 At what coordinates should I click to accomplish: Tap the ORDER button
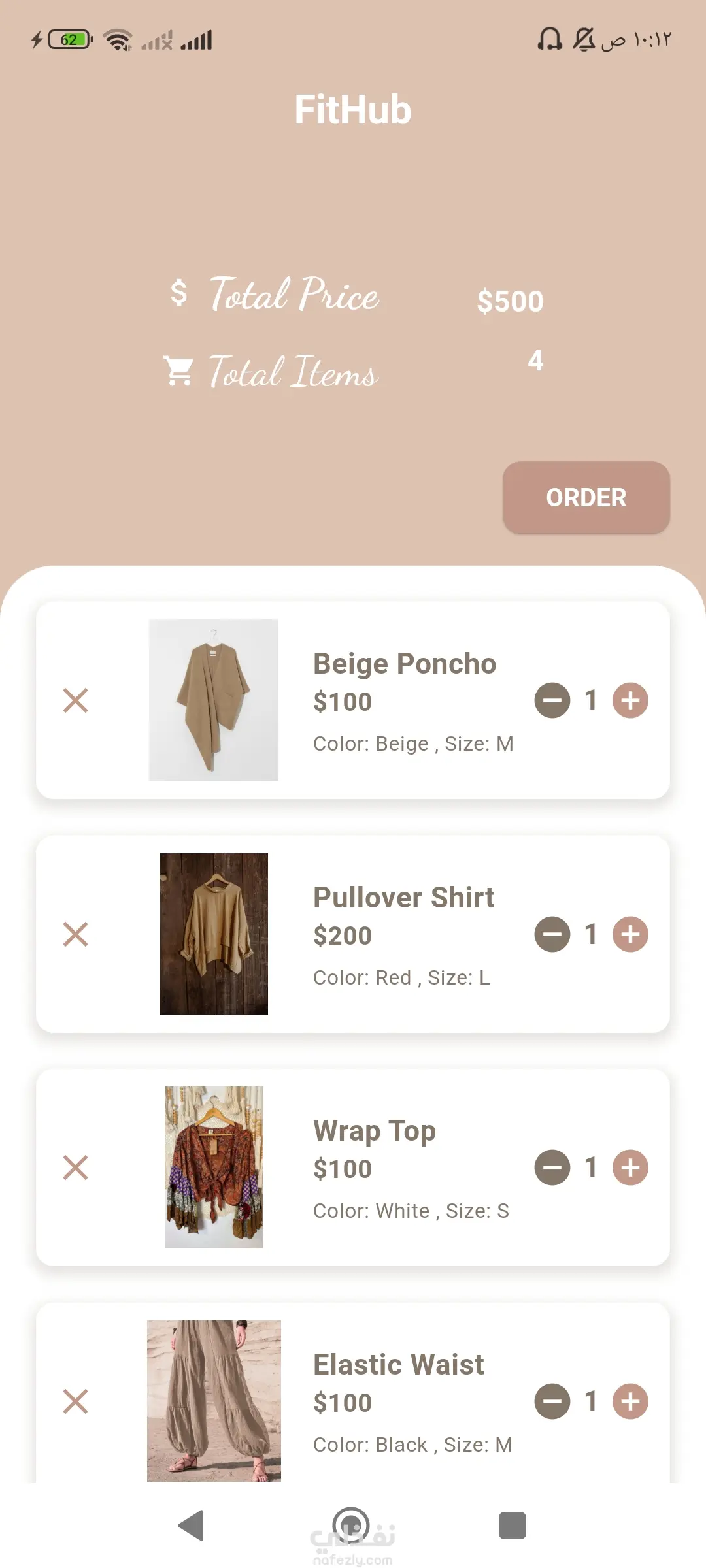586,498
